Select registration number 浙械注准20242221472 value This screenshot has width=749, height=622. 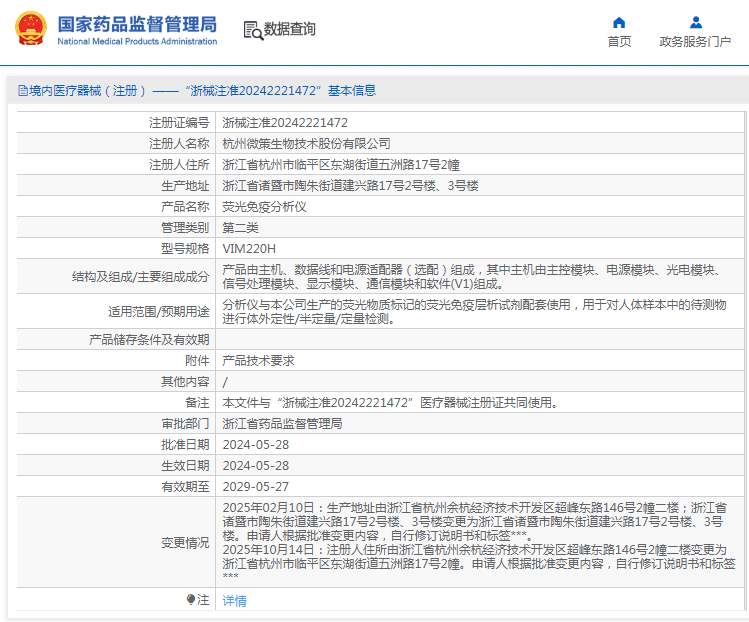coord(285,123)
